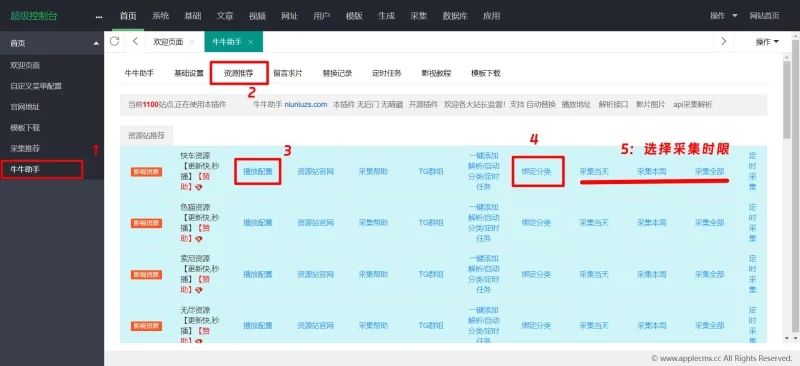Click the orange 影视资源 badge for 索尼资源
The width and height of the screenshot is (800, 366).
[146, 274]
